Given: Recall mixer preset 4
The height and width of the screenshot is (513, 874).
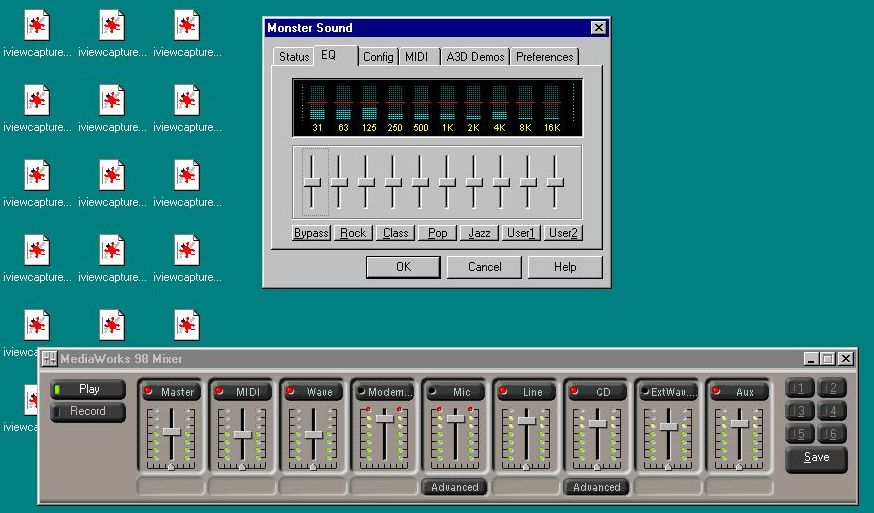Looking at the screenshot, I should pos(832,412).
